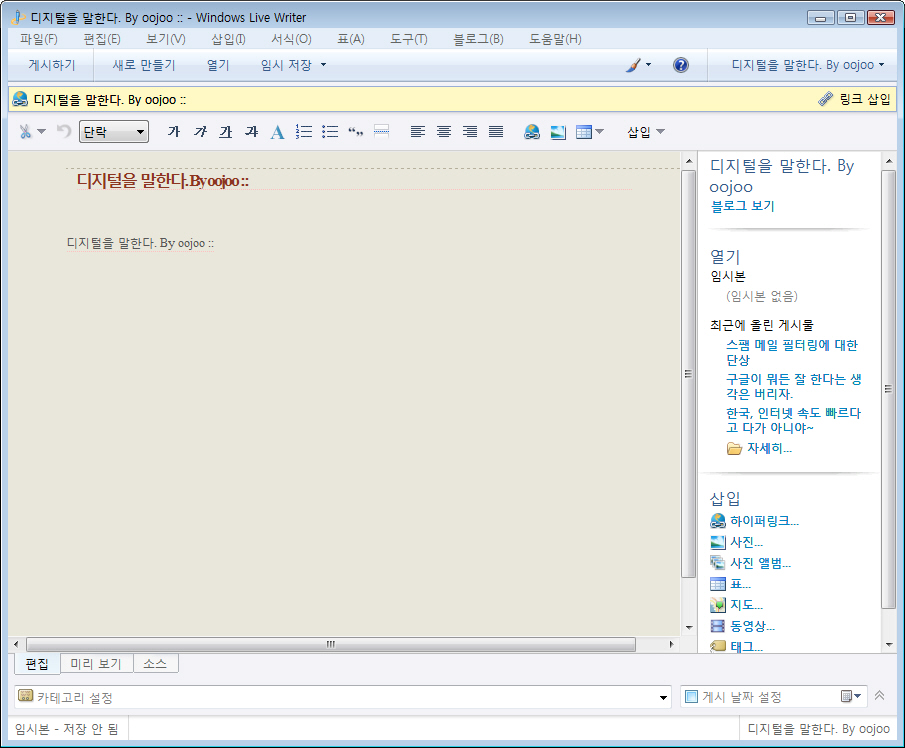Click the 열기 toolbar button

(x=218, y=65)
